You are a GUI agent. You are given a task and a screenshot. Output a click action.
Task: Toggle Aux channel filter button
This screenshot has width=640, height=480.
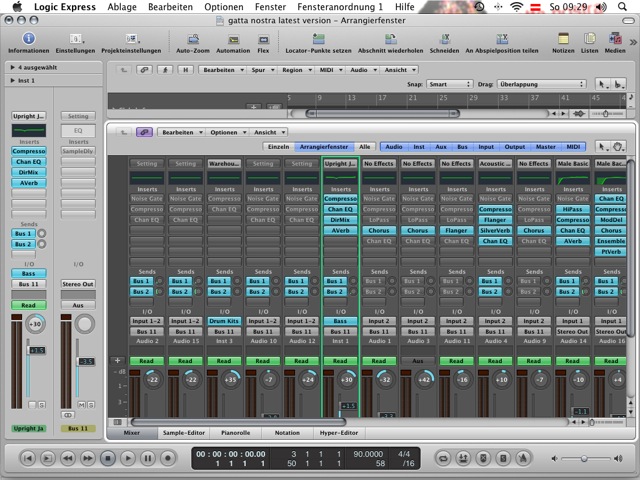pyautogui.click(x=441, y=147)
